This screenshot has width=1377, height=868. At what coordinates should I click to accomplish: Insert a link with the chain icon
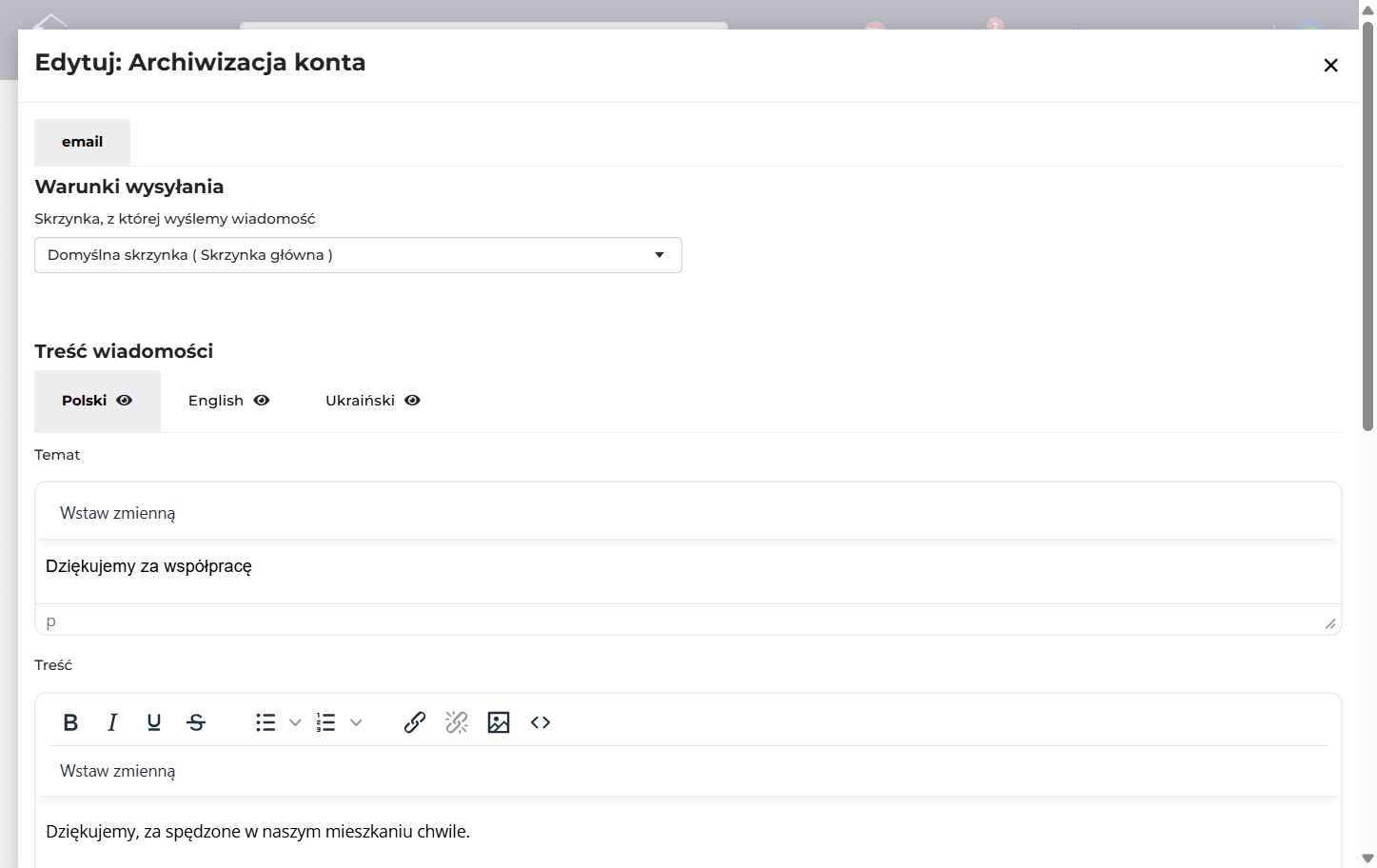click(415, 722)
